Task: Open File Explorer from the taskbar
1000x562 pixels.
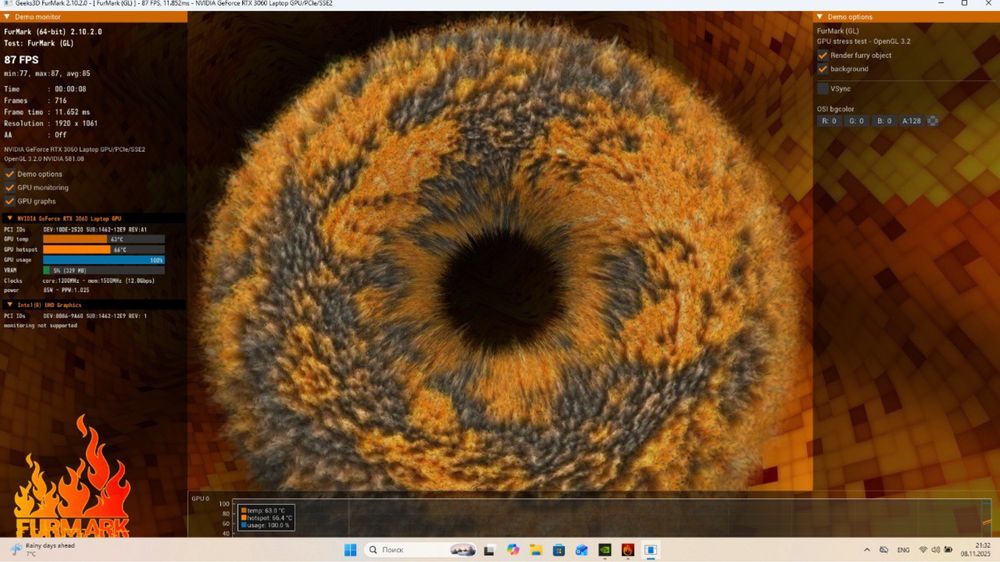Action: click(536, 550)
